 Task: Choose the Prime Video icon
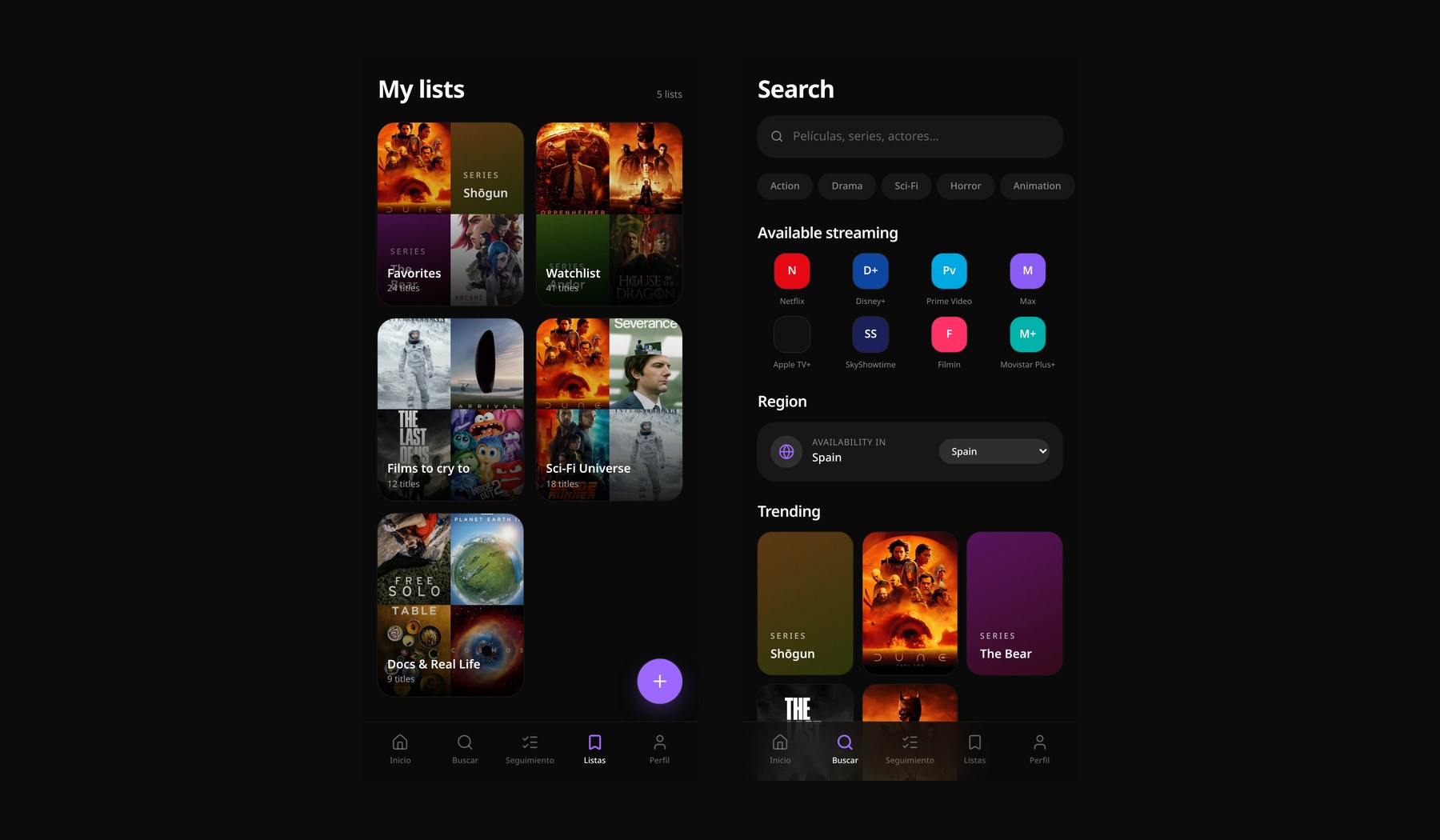pos(949,270)
